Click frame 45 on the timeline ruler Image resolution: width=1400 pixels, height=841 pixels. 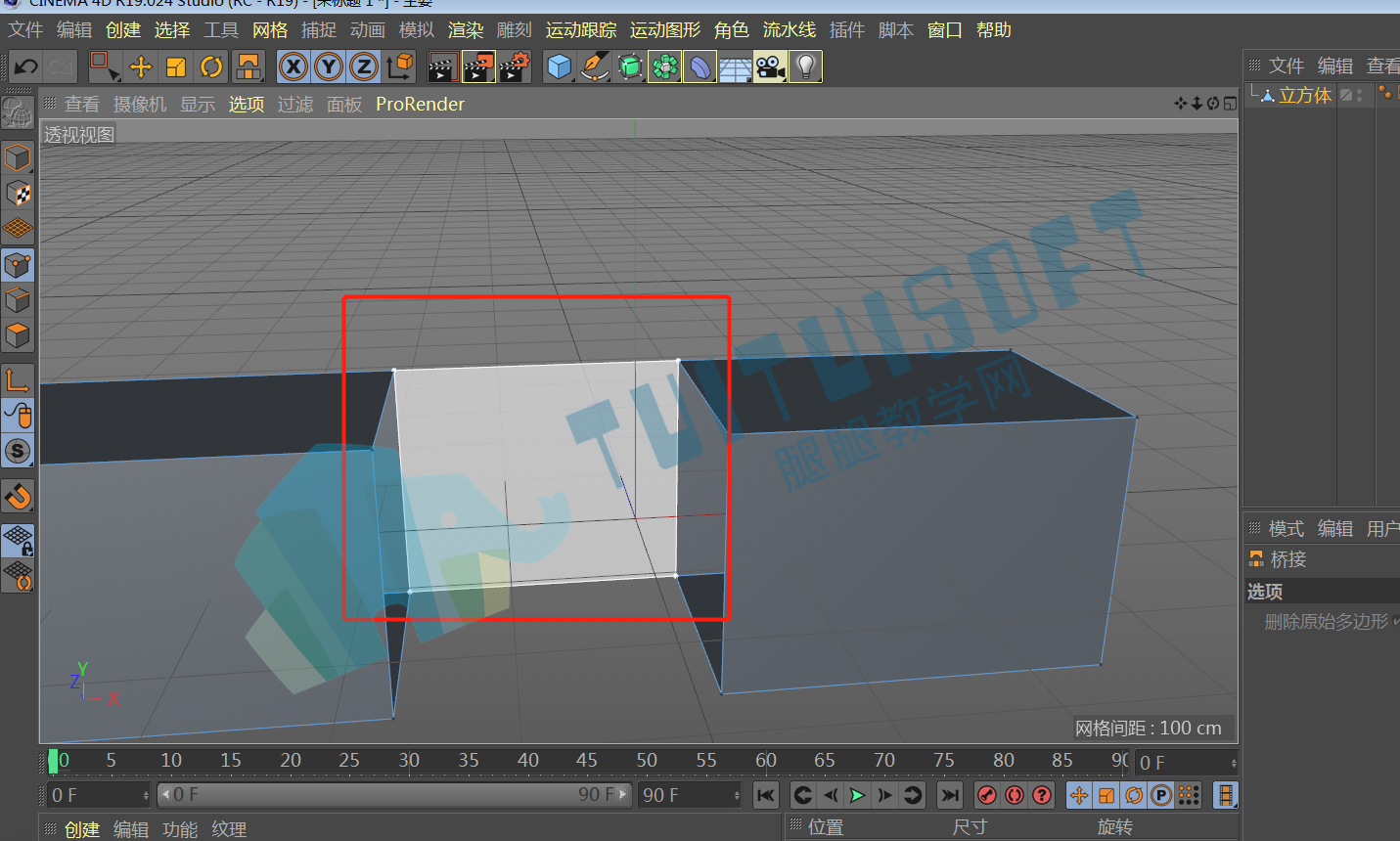tap(586, 760)
